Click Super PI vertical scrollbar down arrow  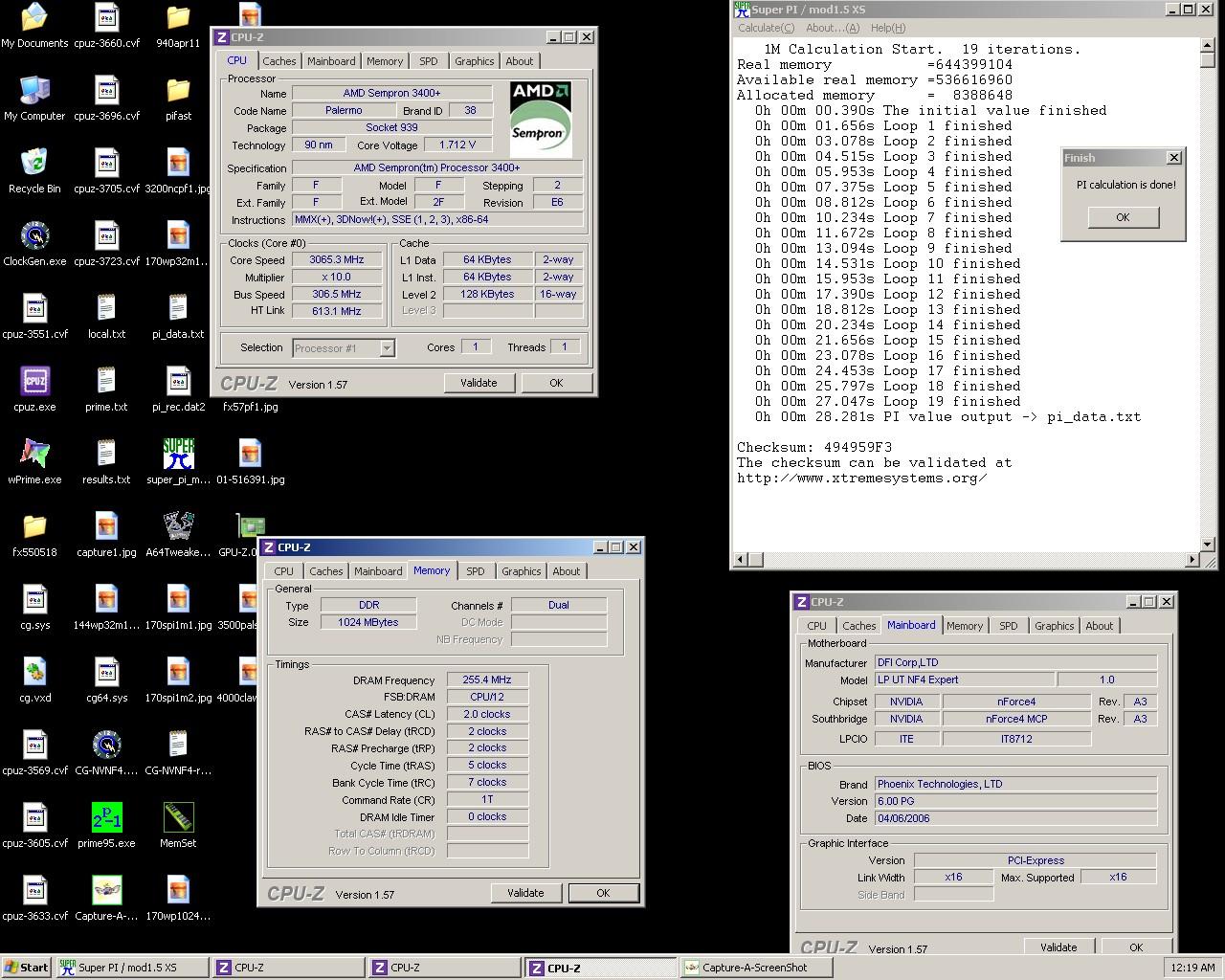[x=1207, y=544]
